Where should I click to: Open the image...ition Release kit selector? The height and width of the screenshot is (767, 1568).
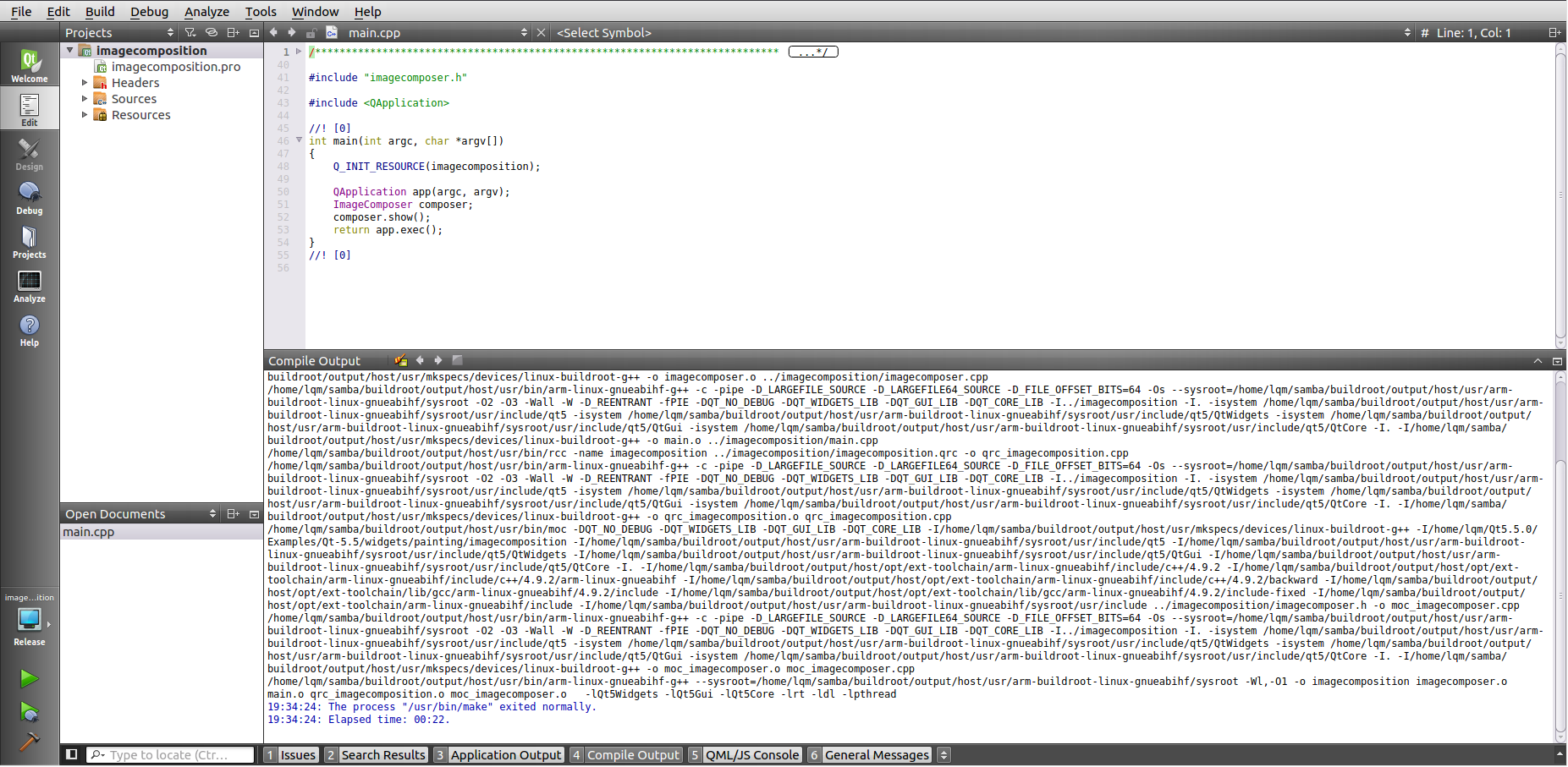pos(29,622)
